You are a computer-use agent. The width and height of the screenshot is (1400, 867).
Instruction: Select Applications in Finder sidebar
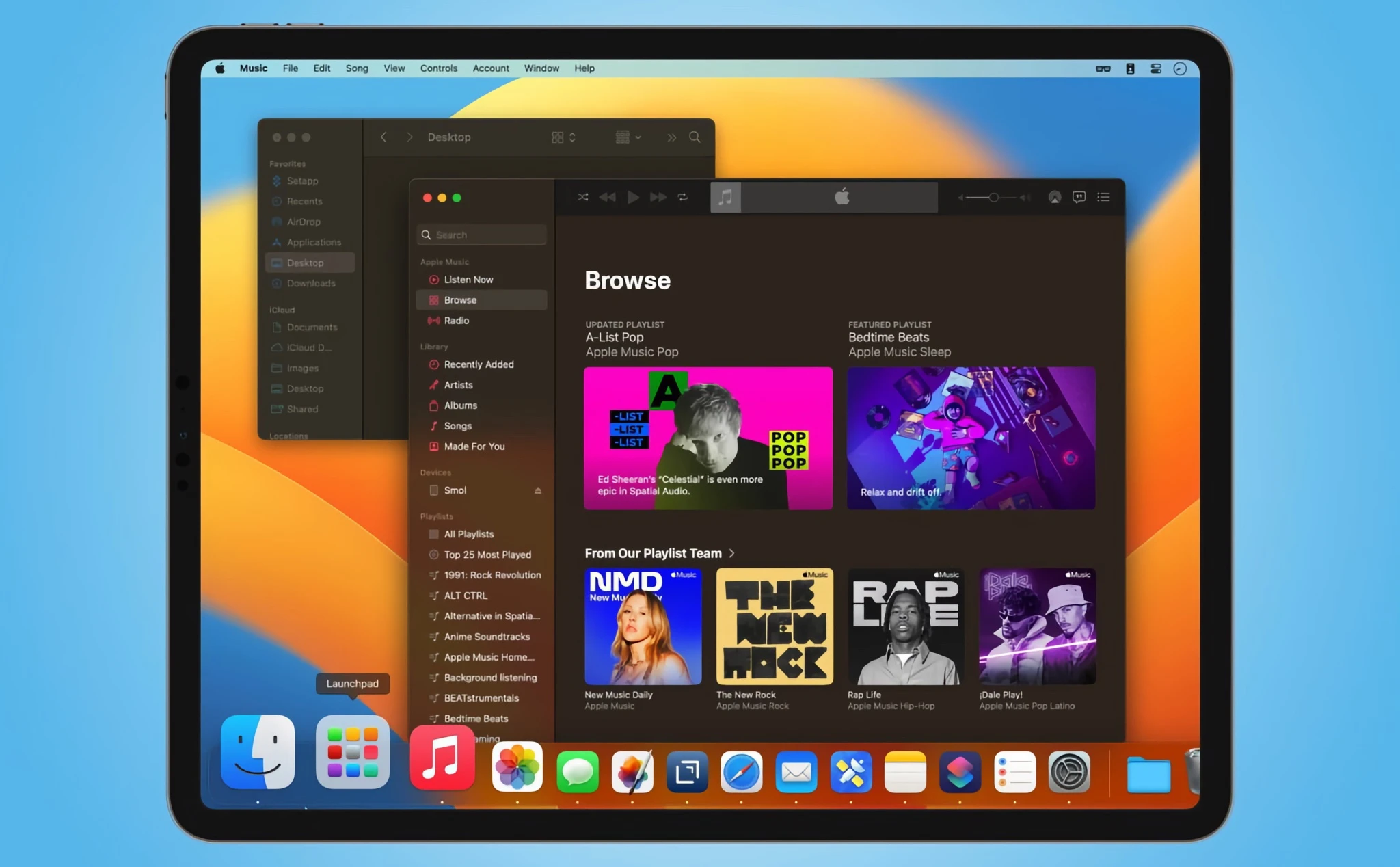click(310, 243)
